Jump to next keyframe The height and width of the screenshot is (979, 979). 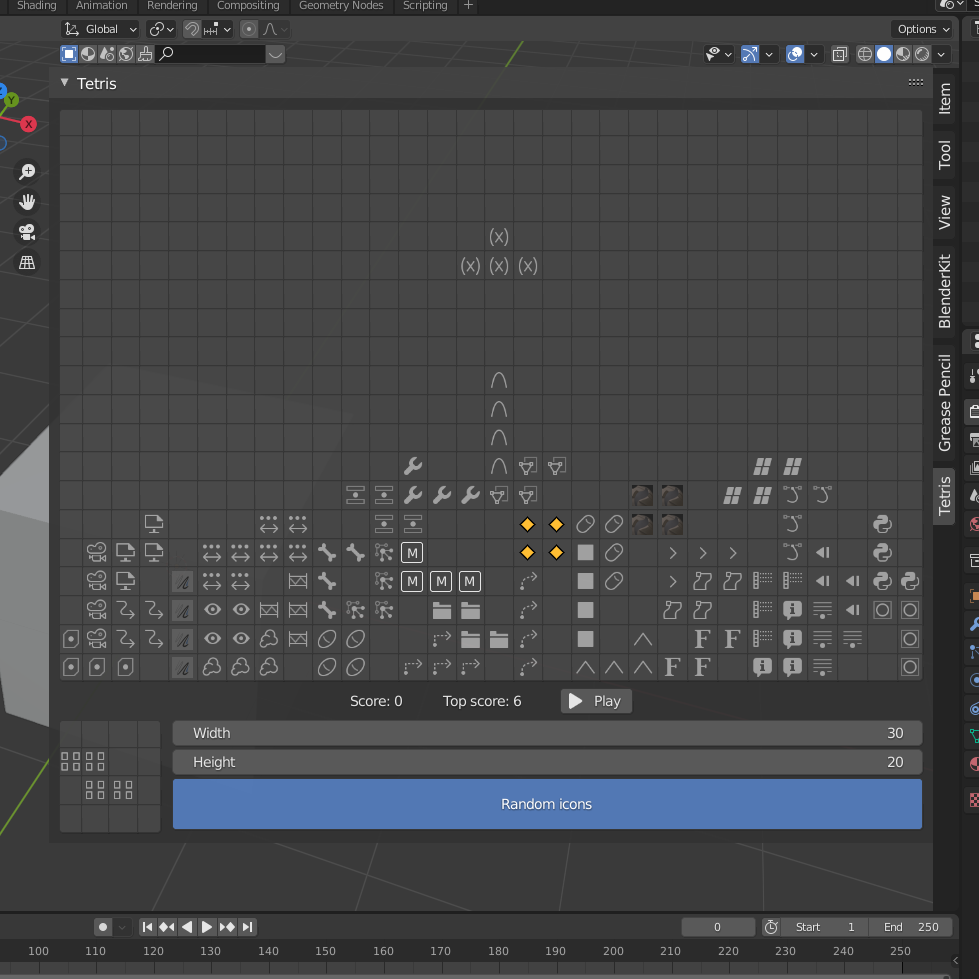click(x=227, y=927)
